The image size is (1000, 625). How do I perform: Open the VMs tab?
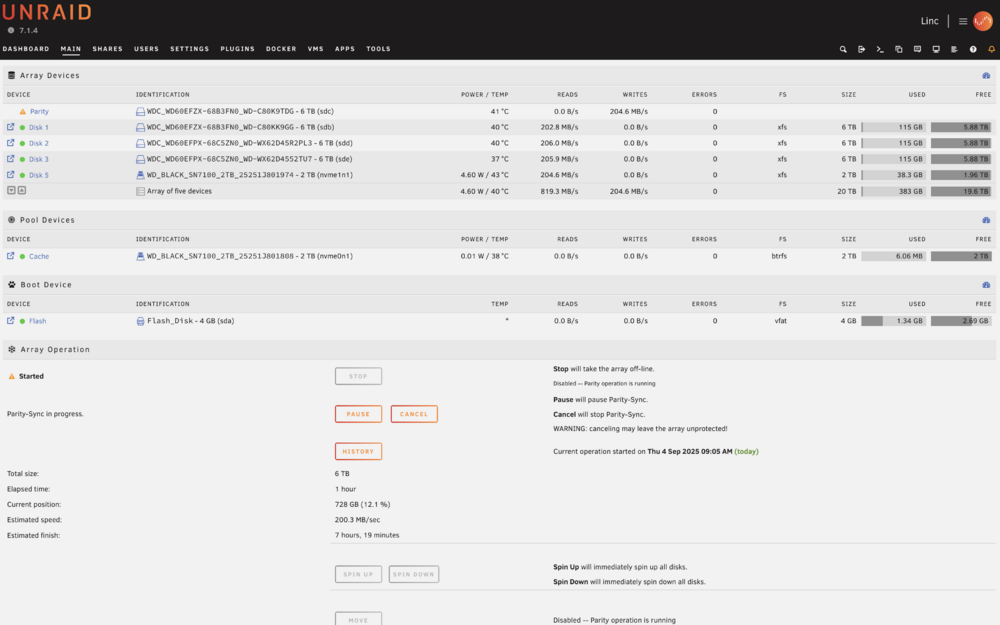pos(316,49)
